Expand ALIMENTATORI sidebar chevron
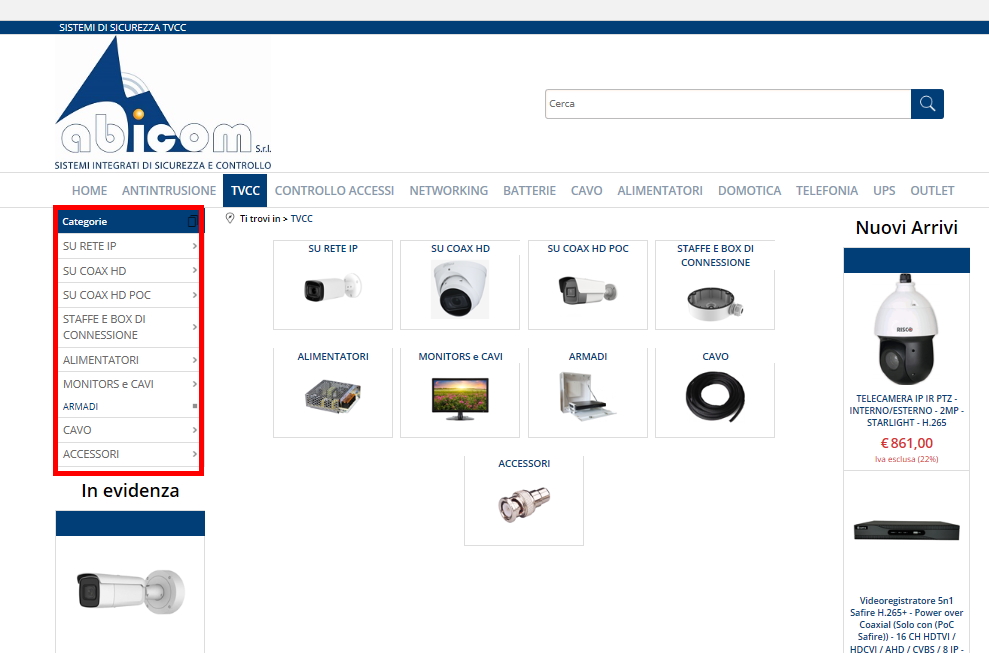The image size is (989, 653). click(194, 360)
